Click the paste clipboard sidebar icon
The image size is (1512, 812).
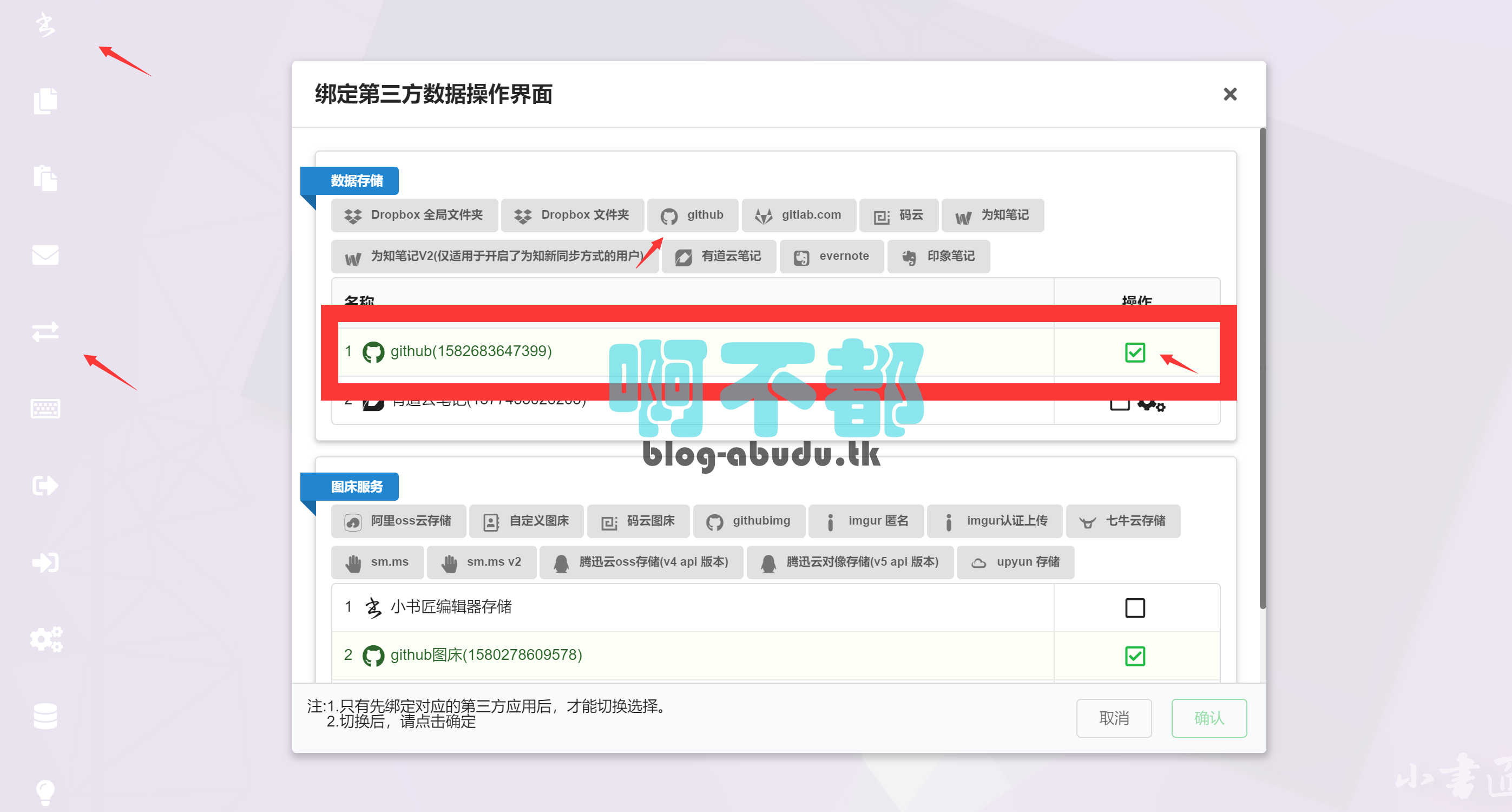tap(45, 178)
